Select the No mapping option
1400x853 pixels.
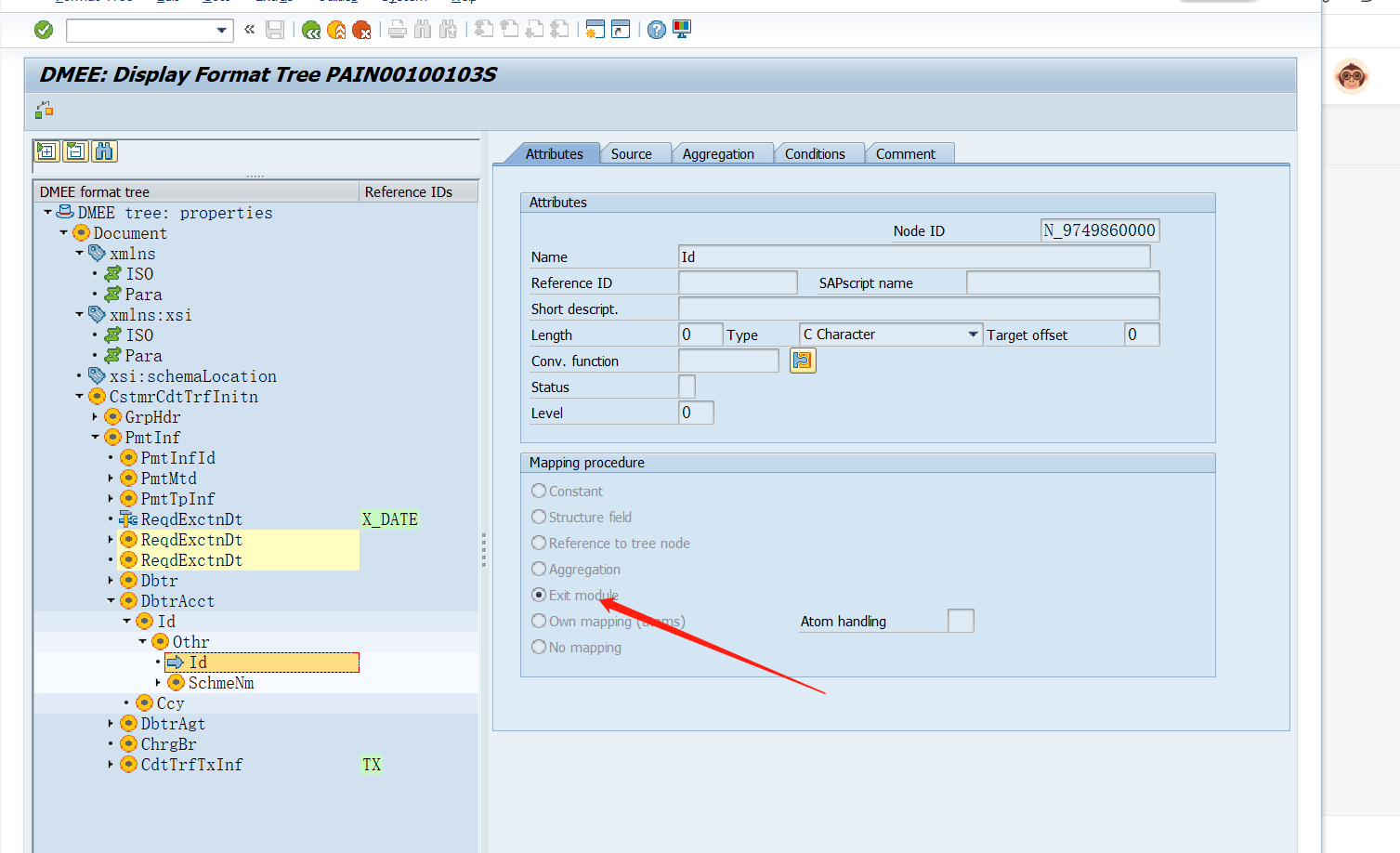539,647
